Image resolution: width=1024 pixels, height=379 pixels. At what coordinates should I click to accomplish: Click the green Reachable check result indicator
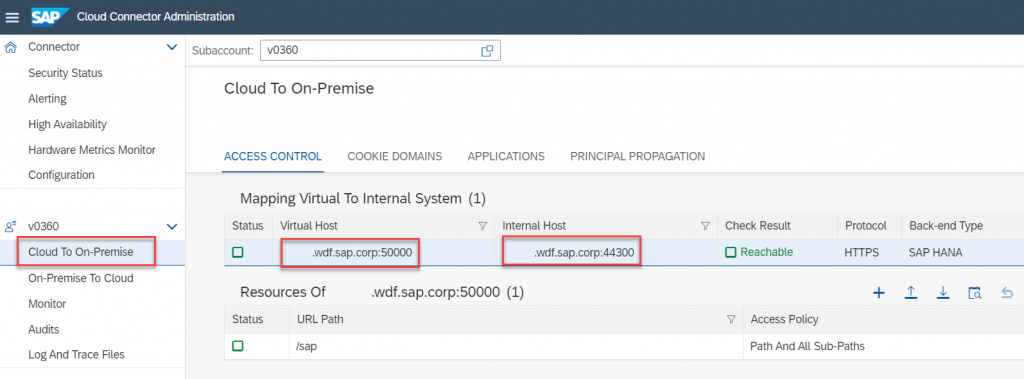pyautogui.click(x=760, y=252)
